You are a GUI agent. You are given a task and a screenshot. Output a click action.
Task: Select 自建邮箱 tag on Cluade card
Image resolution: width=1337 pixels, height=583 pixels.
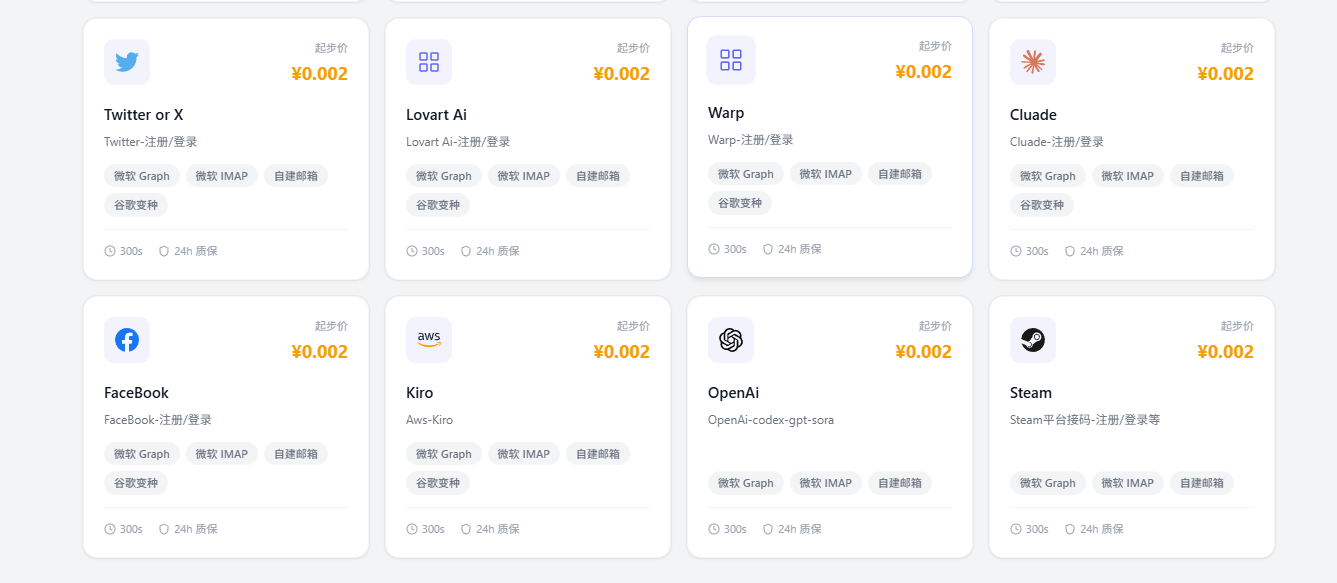1202,176
